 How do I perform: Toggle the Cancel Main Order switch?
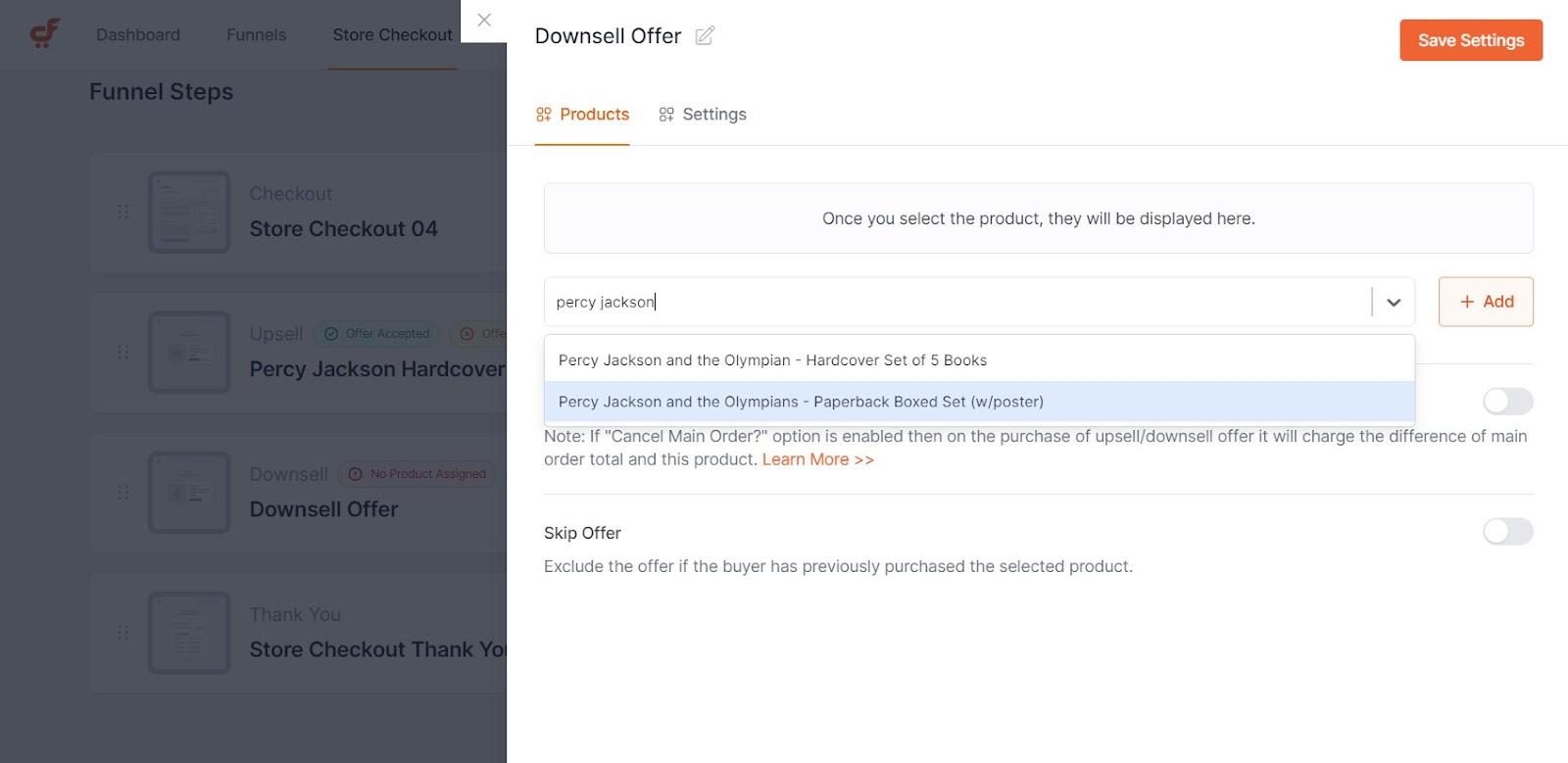coord(1507,401)
